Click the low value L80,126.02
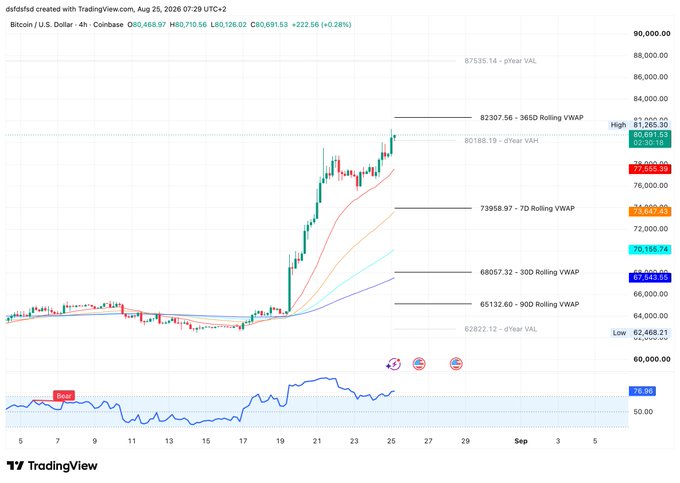This screenshot has height=483, width=680. [229, 25]
